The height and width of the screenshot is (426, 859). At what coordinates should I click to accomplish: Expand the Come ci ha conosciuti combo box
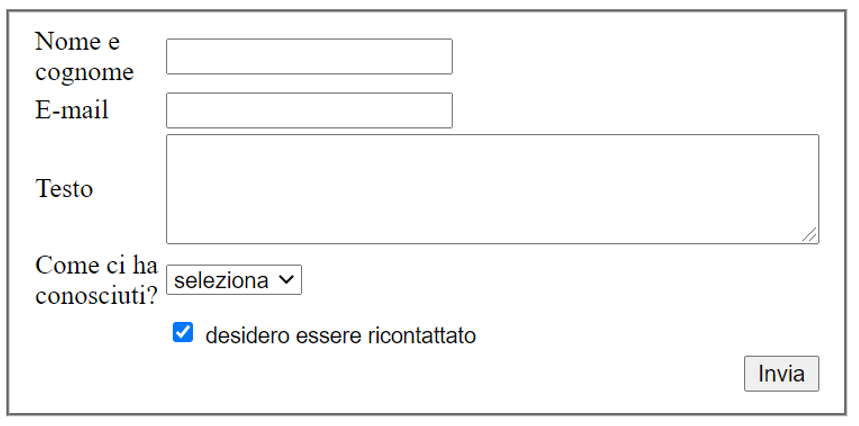click(x=234, y=281)
